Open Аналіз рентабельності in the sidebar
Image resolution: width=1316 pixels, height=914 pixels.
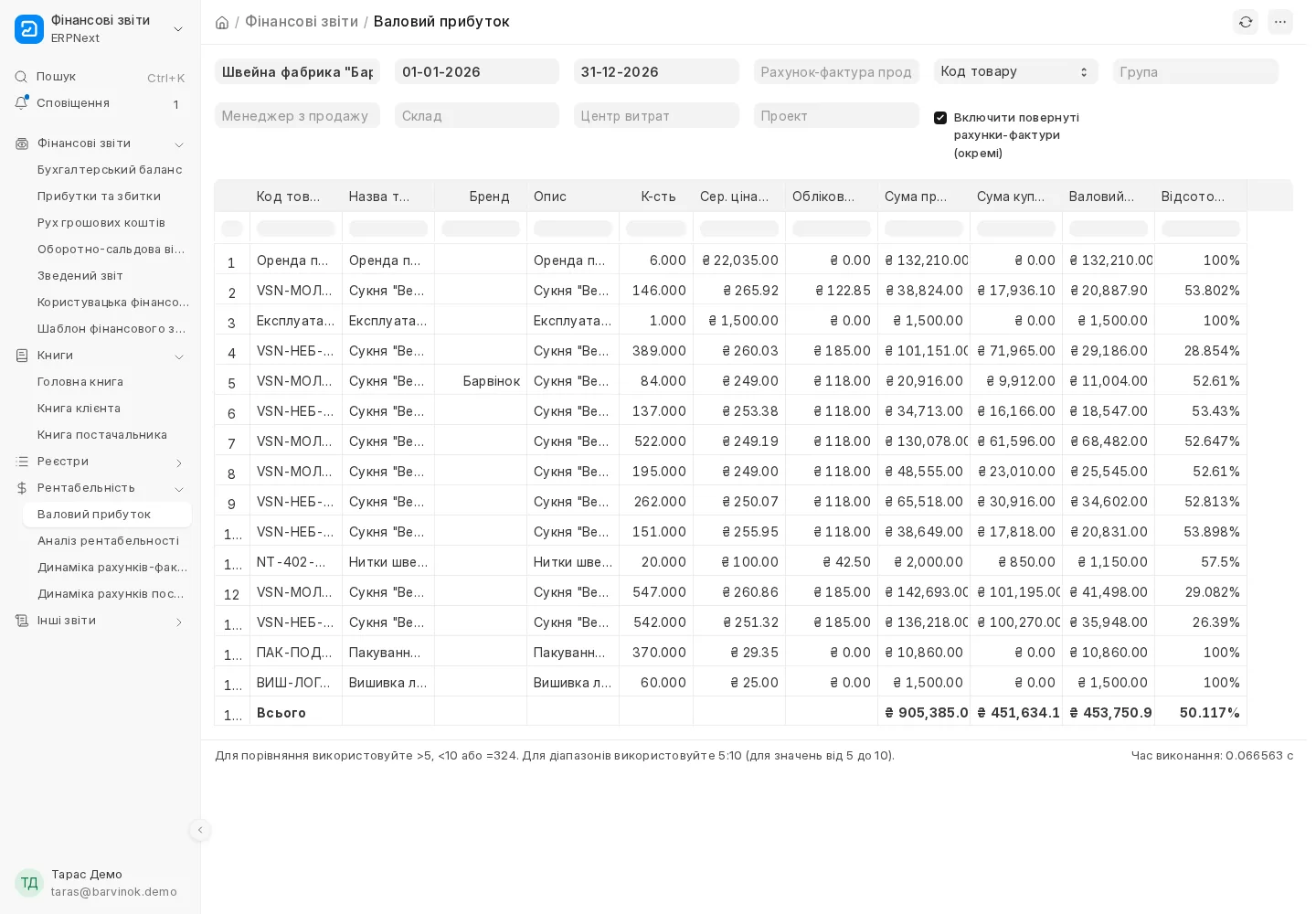pos(108,541)
